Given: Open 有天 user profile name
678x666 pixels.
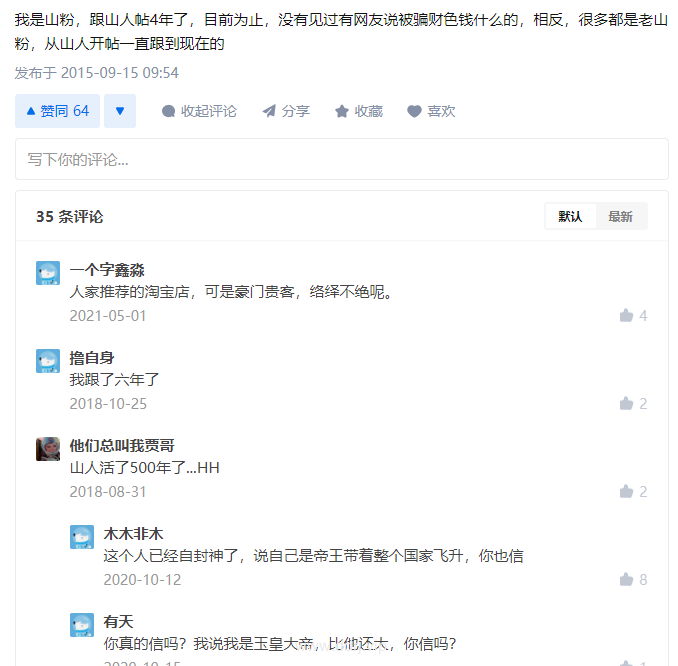Looking at the screenshot, I should click(118, 622).
